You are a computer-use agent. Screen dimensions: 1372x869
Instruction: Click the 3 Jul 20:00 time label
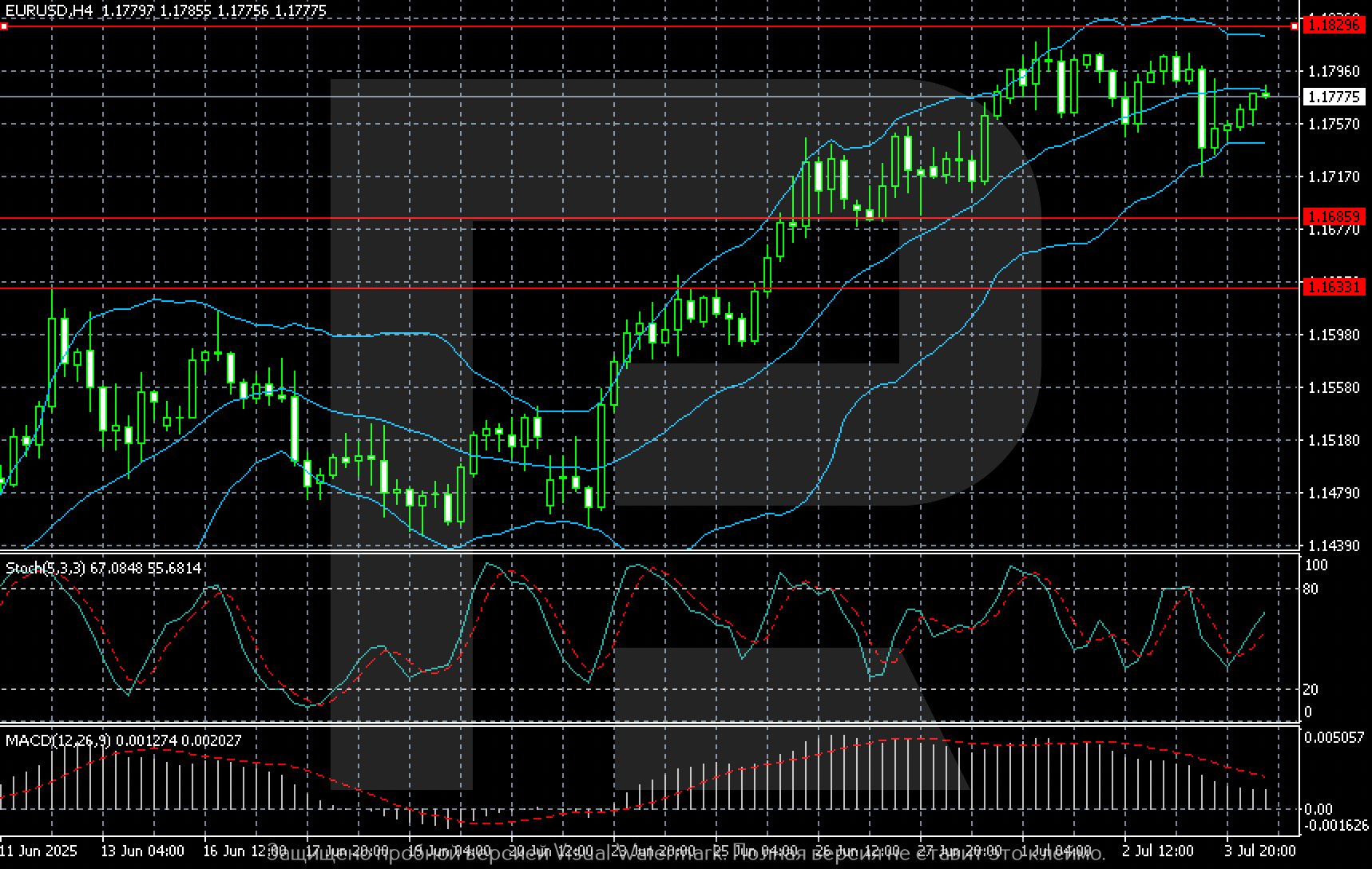click(x=1260, y=851)
